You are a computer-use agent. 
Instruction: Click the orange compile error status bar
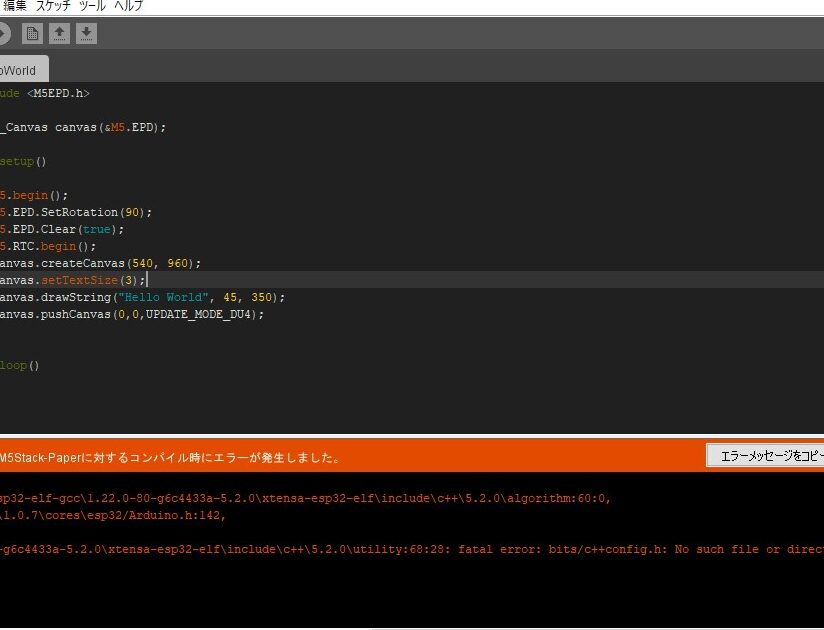[x=350, y=457]
